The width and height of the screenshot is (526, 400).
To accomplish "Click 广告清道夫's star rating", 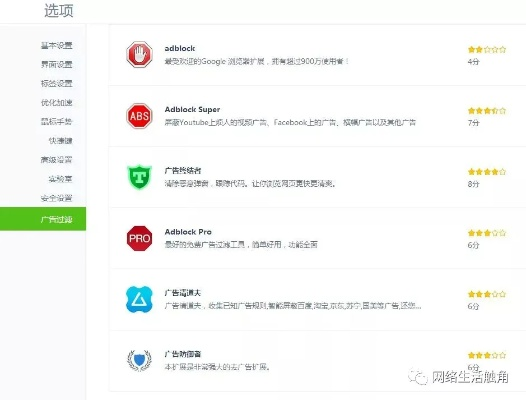I will [487, 294].
